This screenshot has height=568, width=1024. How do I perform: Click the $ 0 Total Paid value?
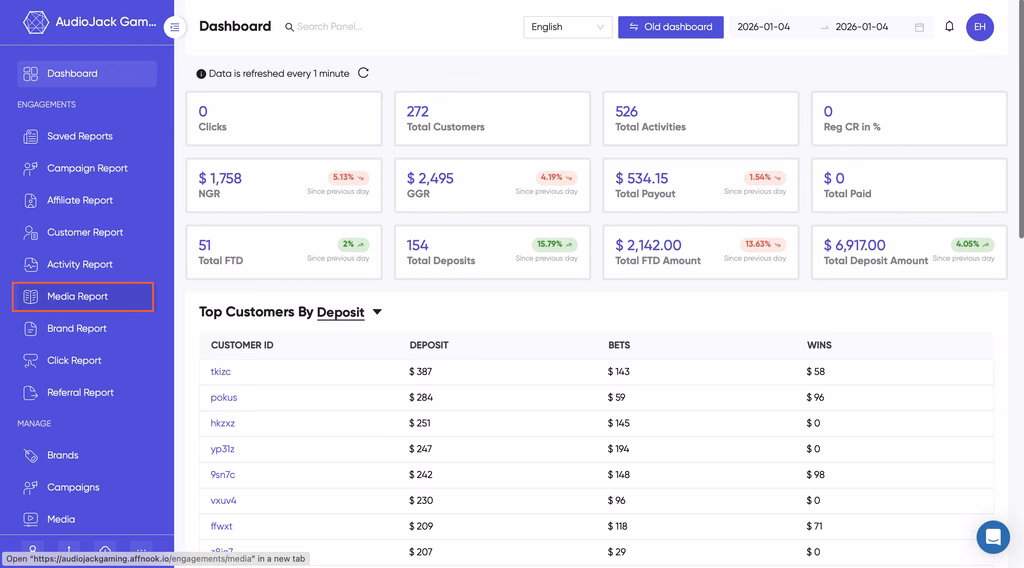[834, 178]
